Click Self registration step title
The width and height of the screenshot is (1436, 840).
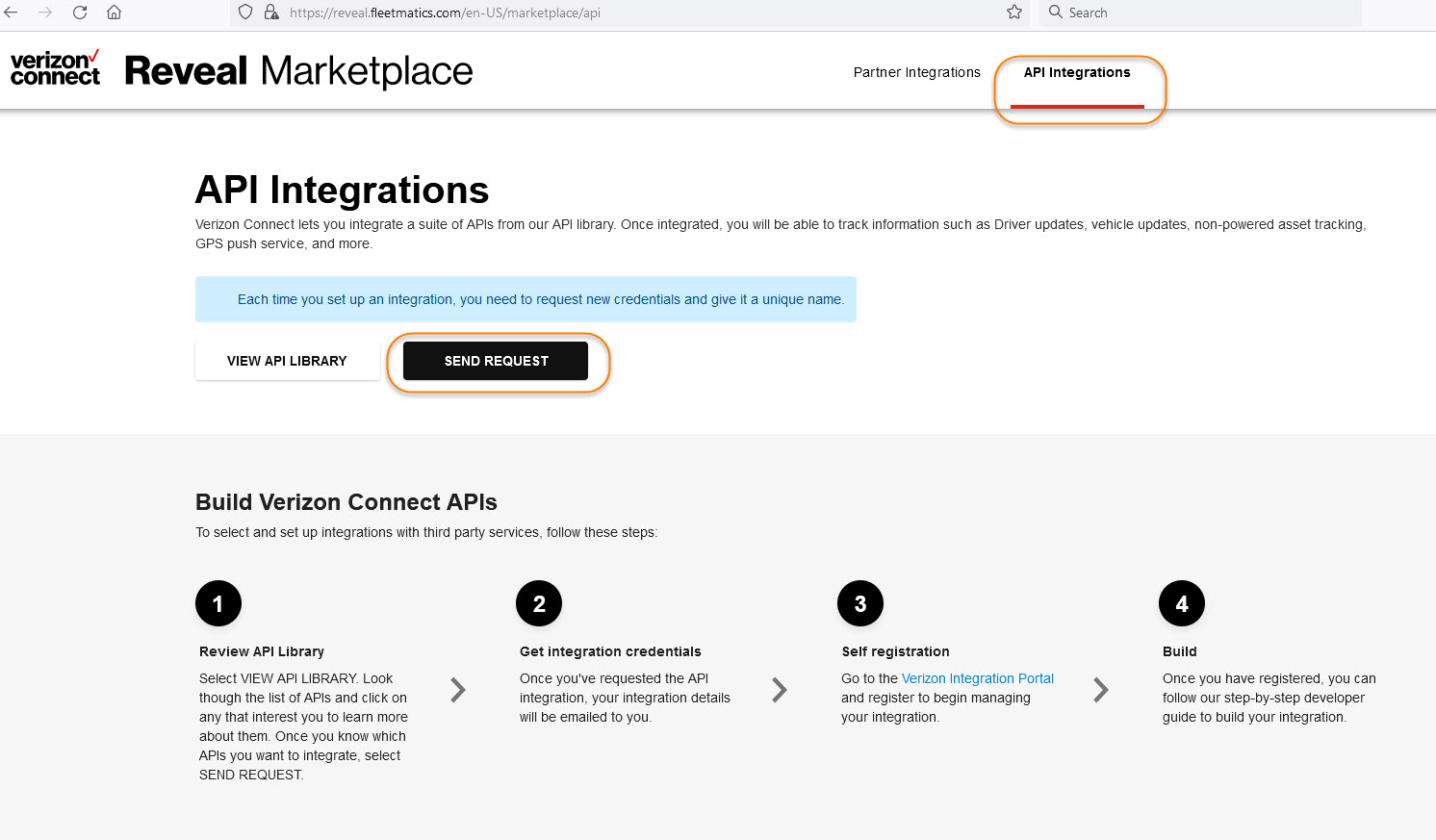pyautogui.click(x=895, y=651)
